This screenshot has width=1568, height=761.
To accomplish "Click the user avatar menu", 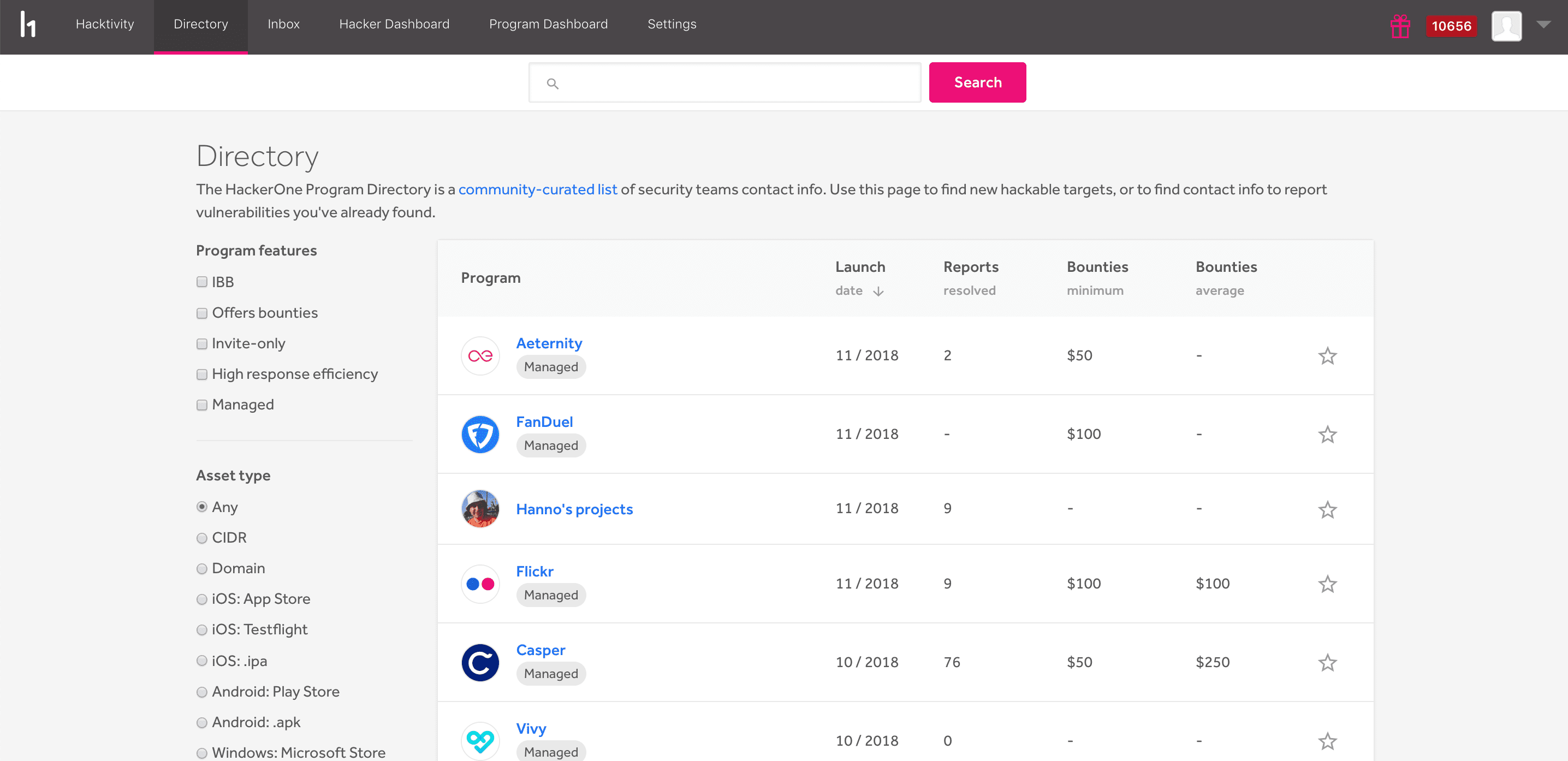I will pos(1506,26).
